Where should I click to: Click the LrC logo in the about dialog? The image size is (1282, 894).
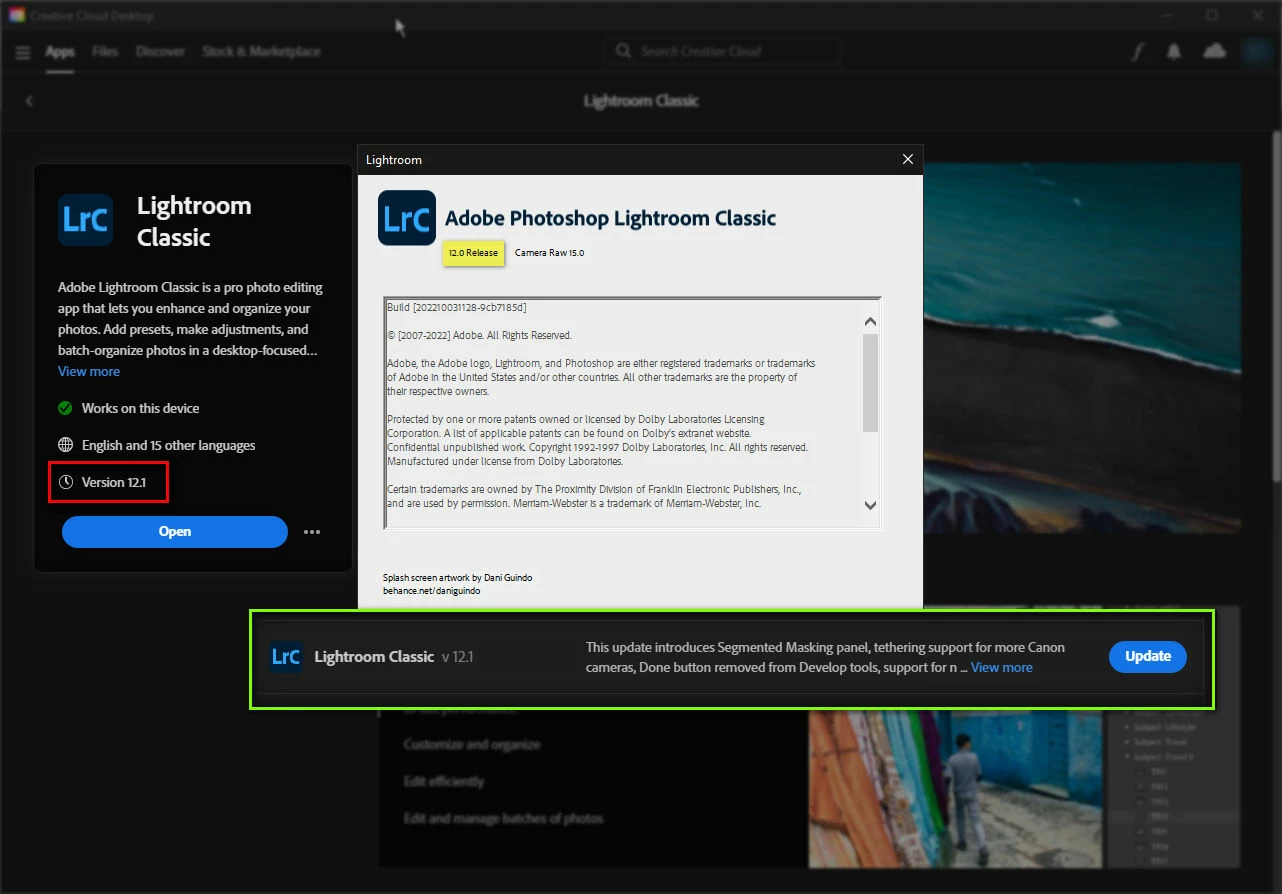coord(407,218)
